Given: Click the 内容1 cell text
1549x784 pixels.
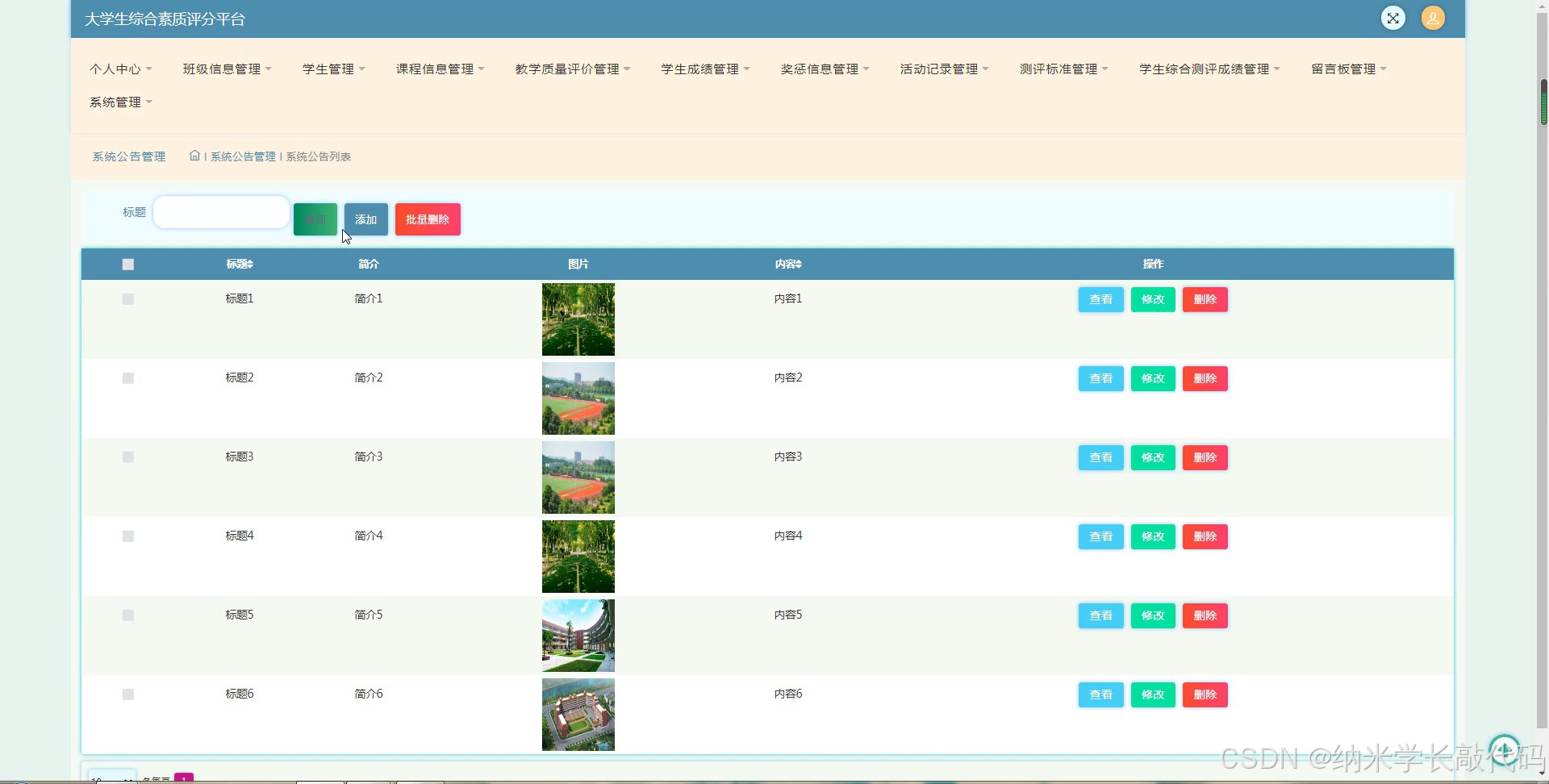Looking at the screenshot, I should [x=788, y=298].
